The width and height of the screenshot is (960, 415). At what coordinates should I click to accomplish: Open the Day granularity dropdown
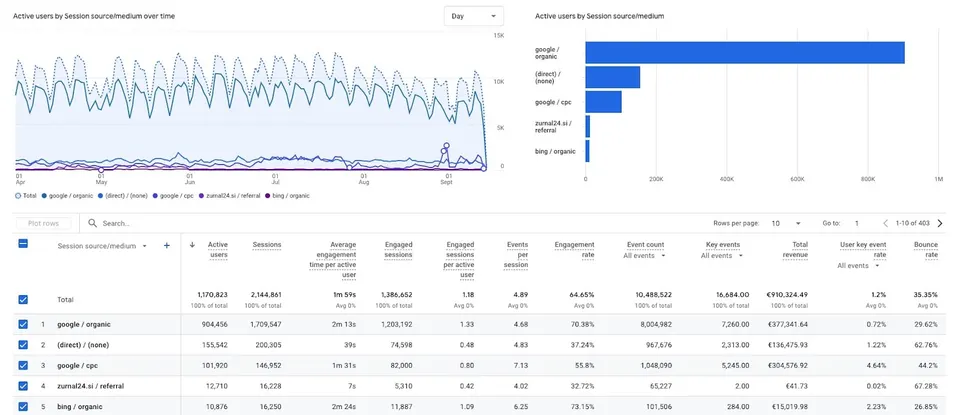tap(473, 17)
